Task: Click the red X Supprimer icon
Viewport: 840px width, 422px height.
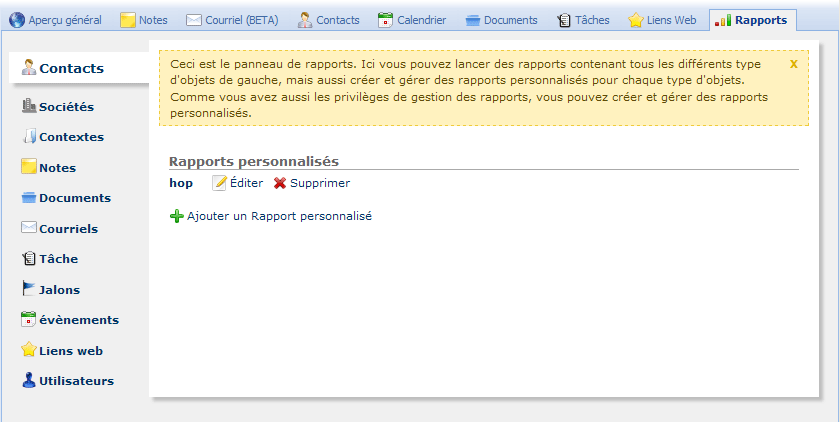Action: [x=280, y=183]
